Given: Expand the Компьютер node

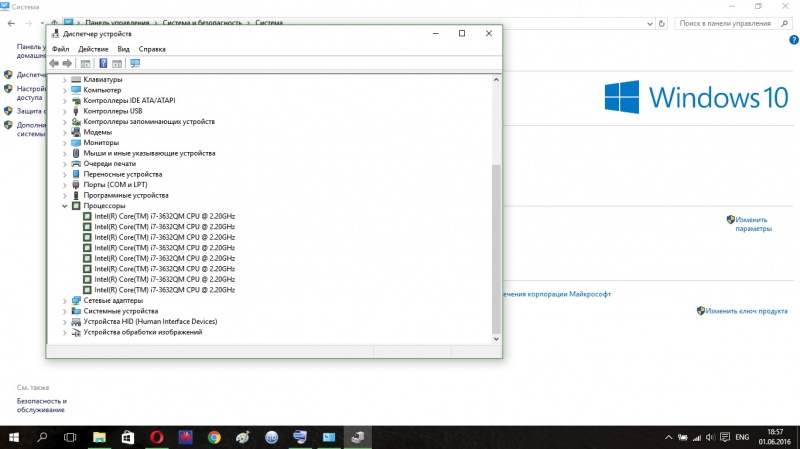Looking at the screenshot, I should [x=65, y=90].
